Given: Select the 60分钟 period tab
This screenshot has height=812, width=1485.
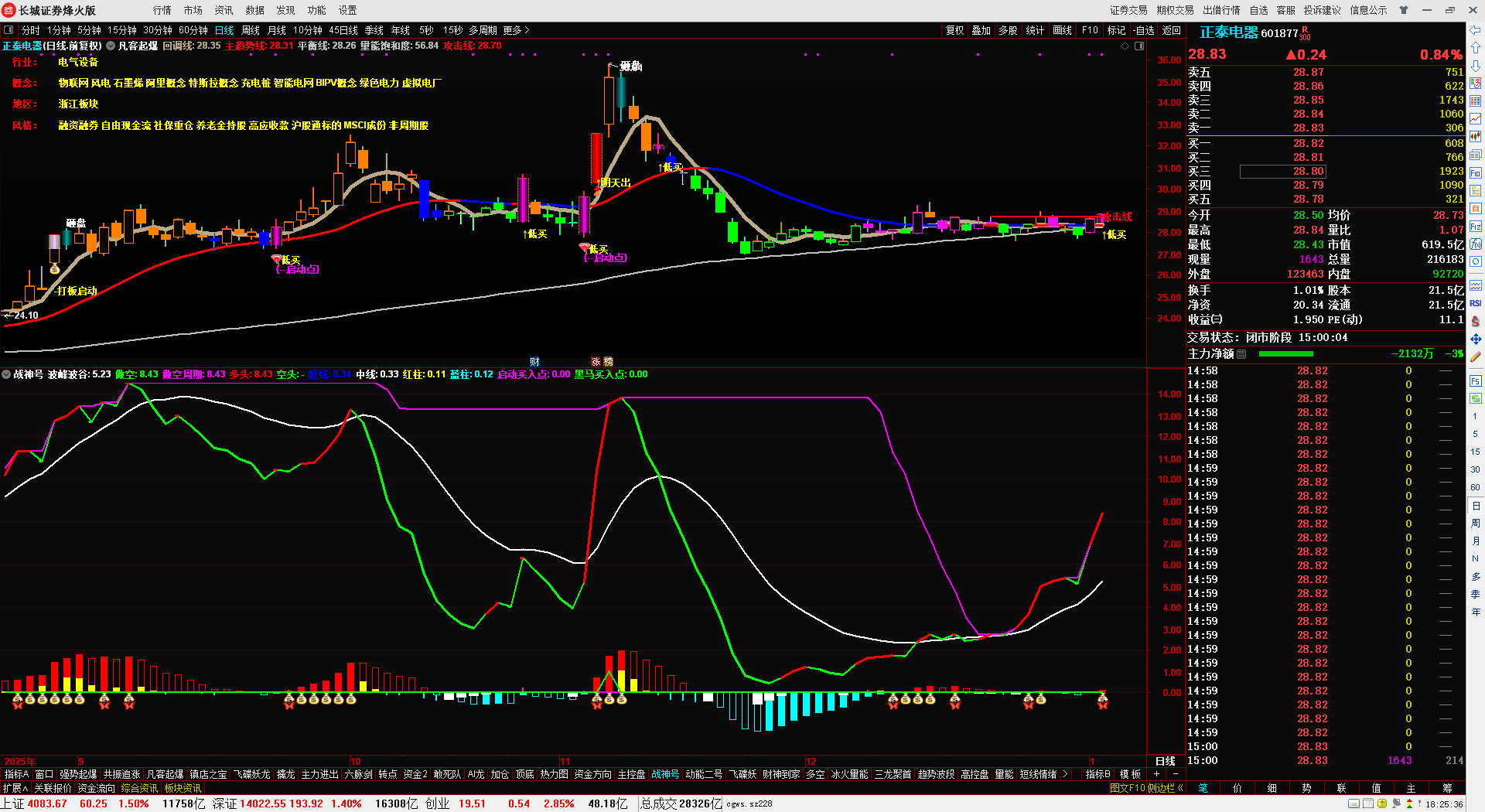Looking at the screenshot, I should [x=193, y=30].
